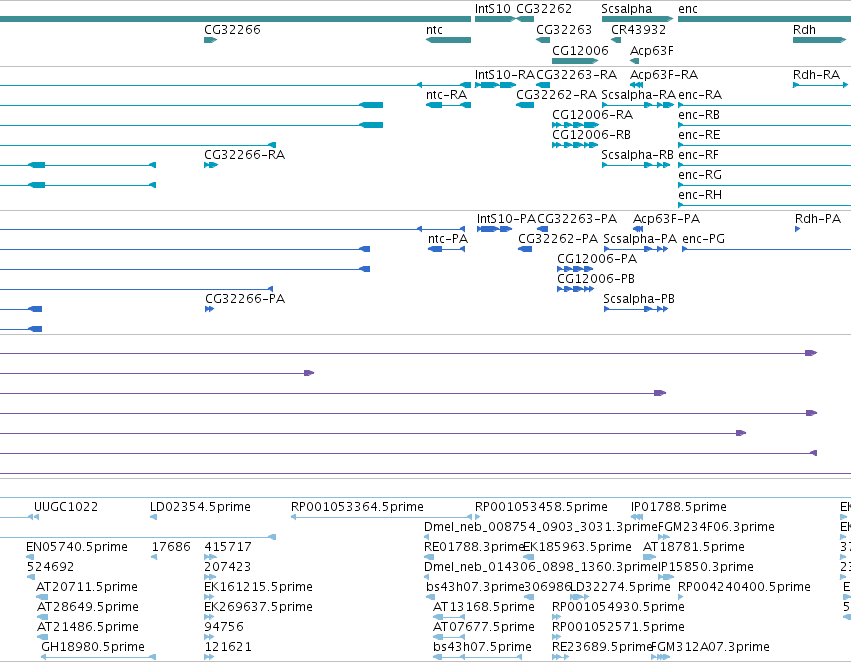Click the IntS10-RA transcript label
Viewport: 851px width, 662px height.
505,75
